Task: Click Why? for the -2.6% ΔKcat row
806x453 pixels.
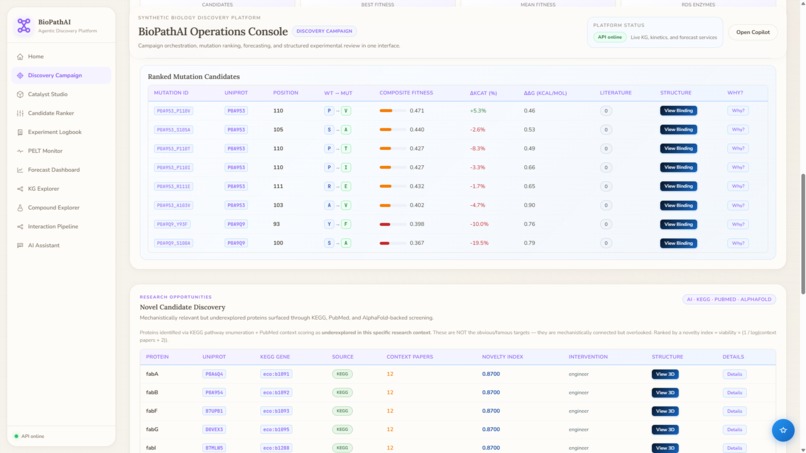Action: click(738, 130)
